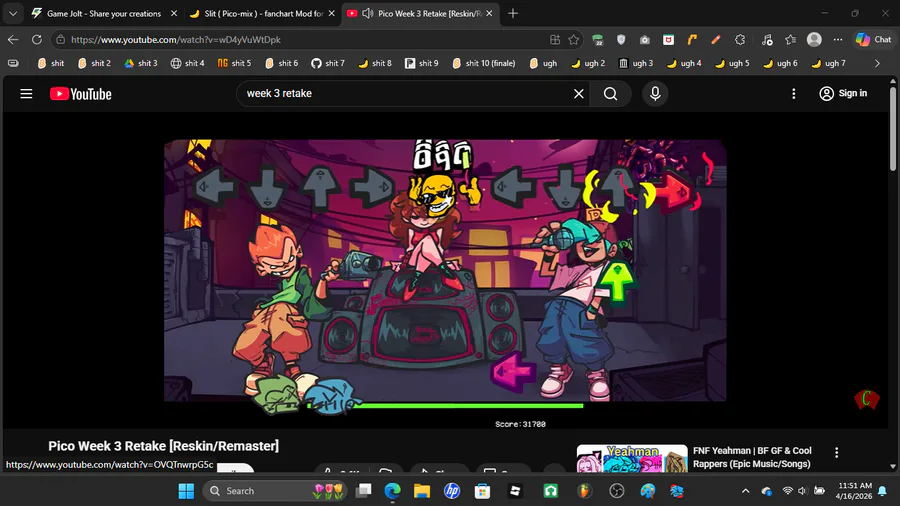Open volume control in the system tray
900x506 pixels.
coord(802,491)
